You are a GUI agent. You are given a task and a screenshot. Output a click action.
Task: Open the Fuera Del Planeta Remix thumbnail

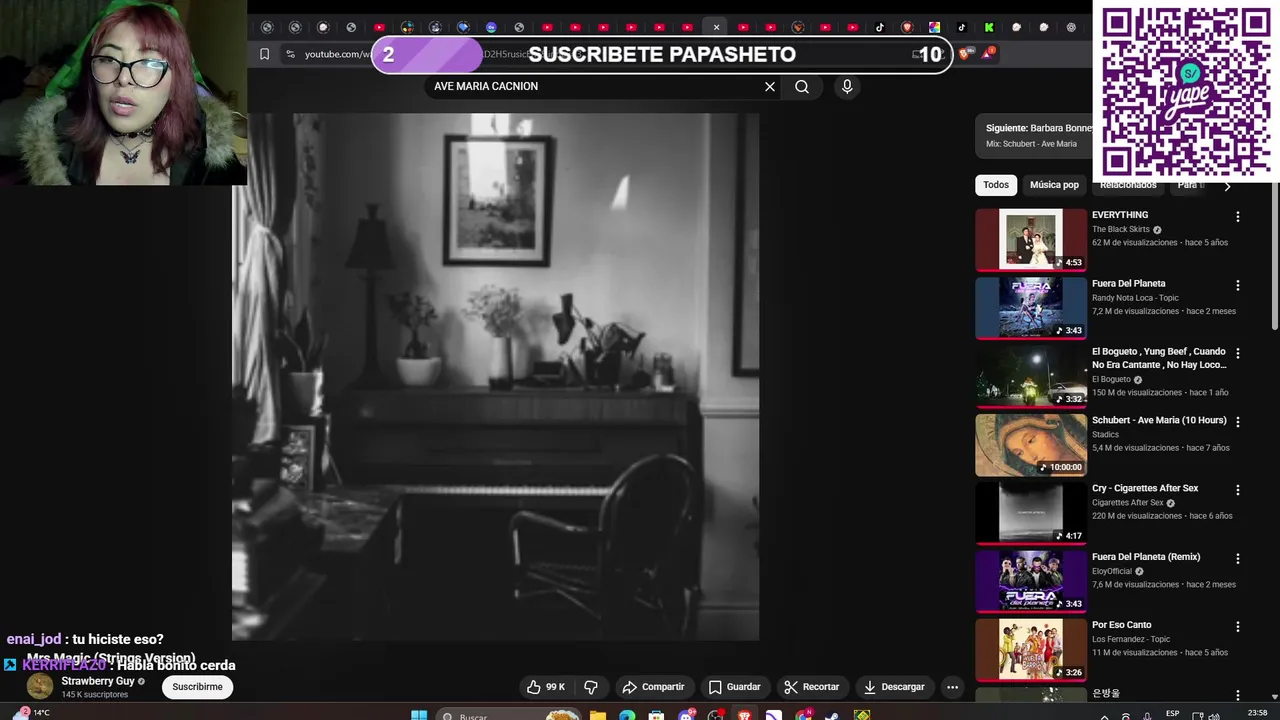click(x=1031, y=581)
